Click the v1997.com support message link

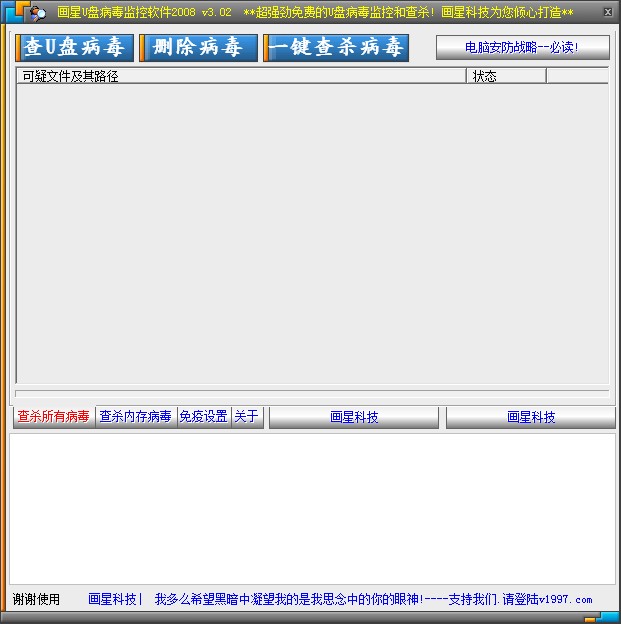pyautogui.click(x=373, y=599)
